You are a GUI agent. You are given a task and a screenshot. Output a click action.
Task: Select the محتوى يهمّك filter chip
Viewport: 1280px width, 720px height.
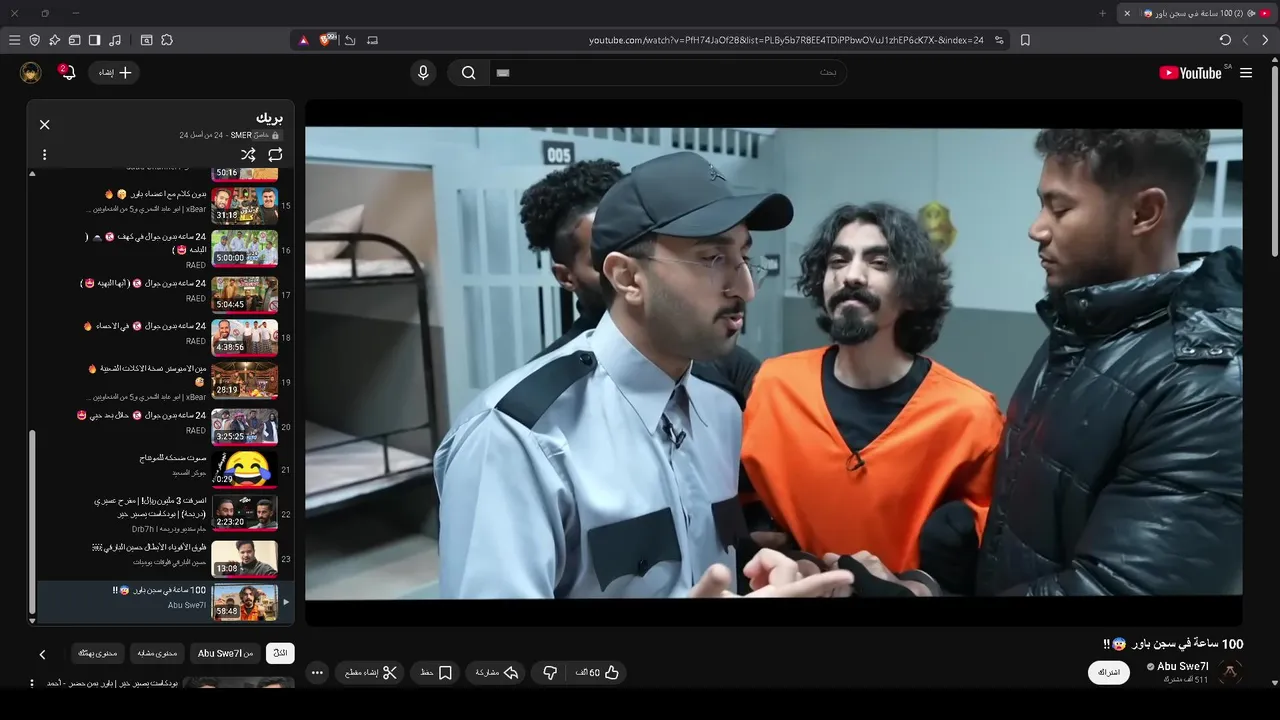[x=98, y=653]
